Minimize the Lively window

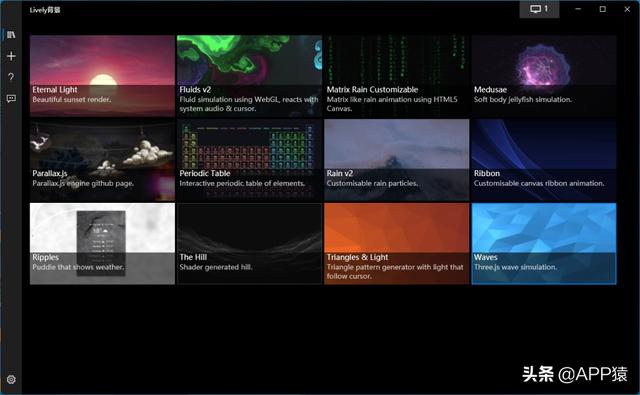tap(578, 9)
